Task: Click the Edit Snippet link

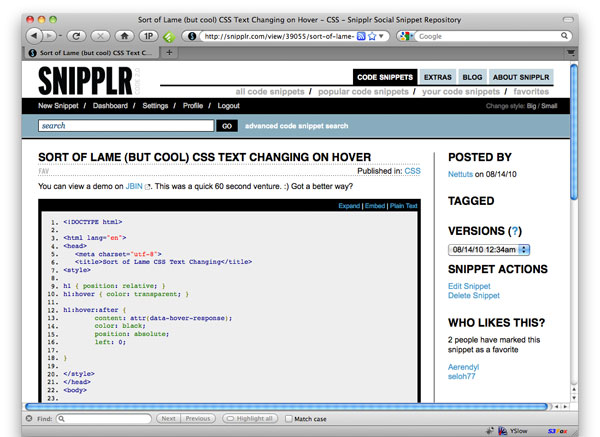Action: (x=469, y=286)
